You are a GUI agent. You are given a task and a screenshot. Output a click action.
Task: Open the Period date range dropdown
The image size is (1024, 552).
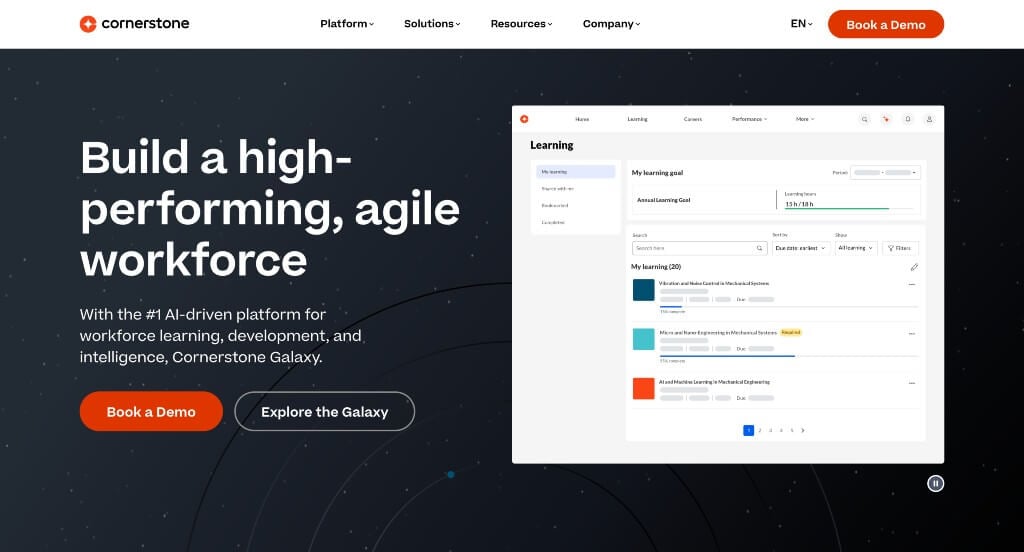coord(886,172)
